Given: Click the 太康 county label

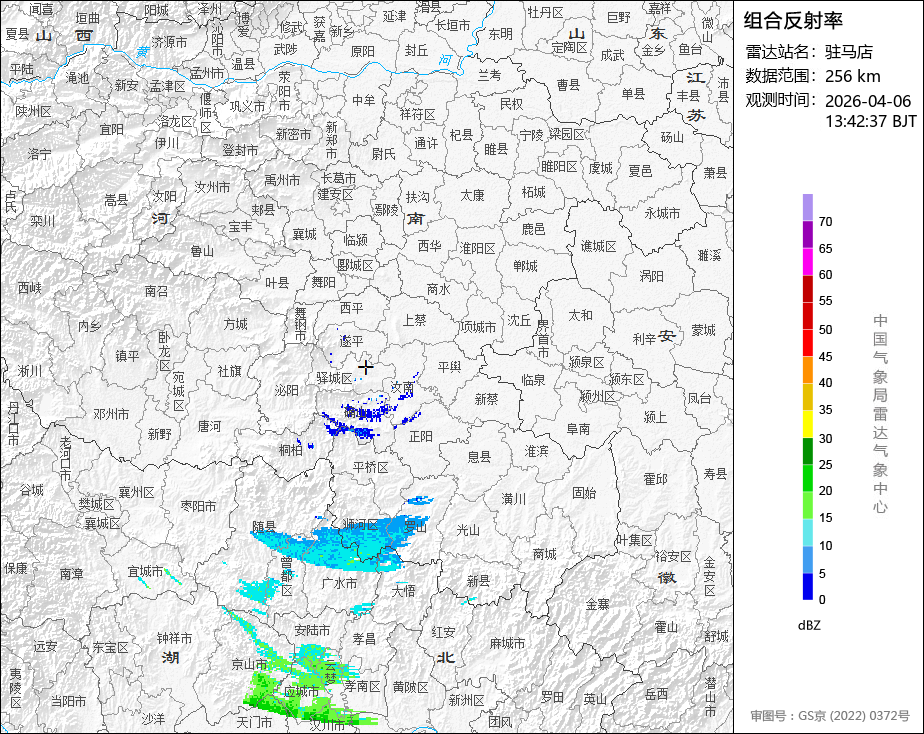Looking at the screenshot, I should click(472, 194).
